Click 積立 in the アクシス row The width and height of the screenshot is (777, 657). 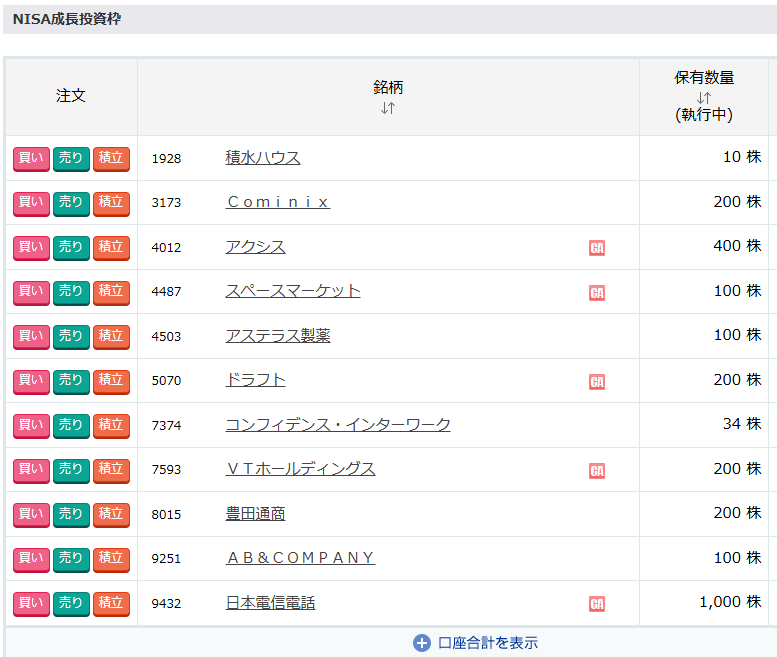(x=111, y=248)
